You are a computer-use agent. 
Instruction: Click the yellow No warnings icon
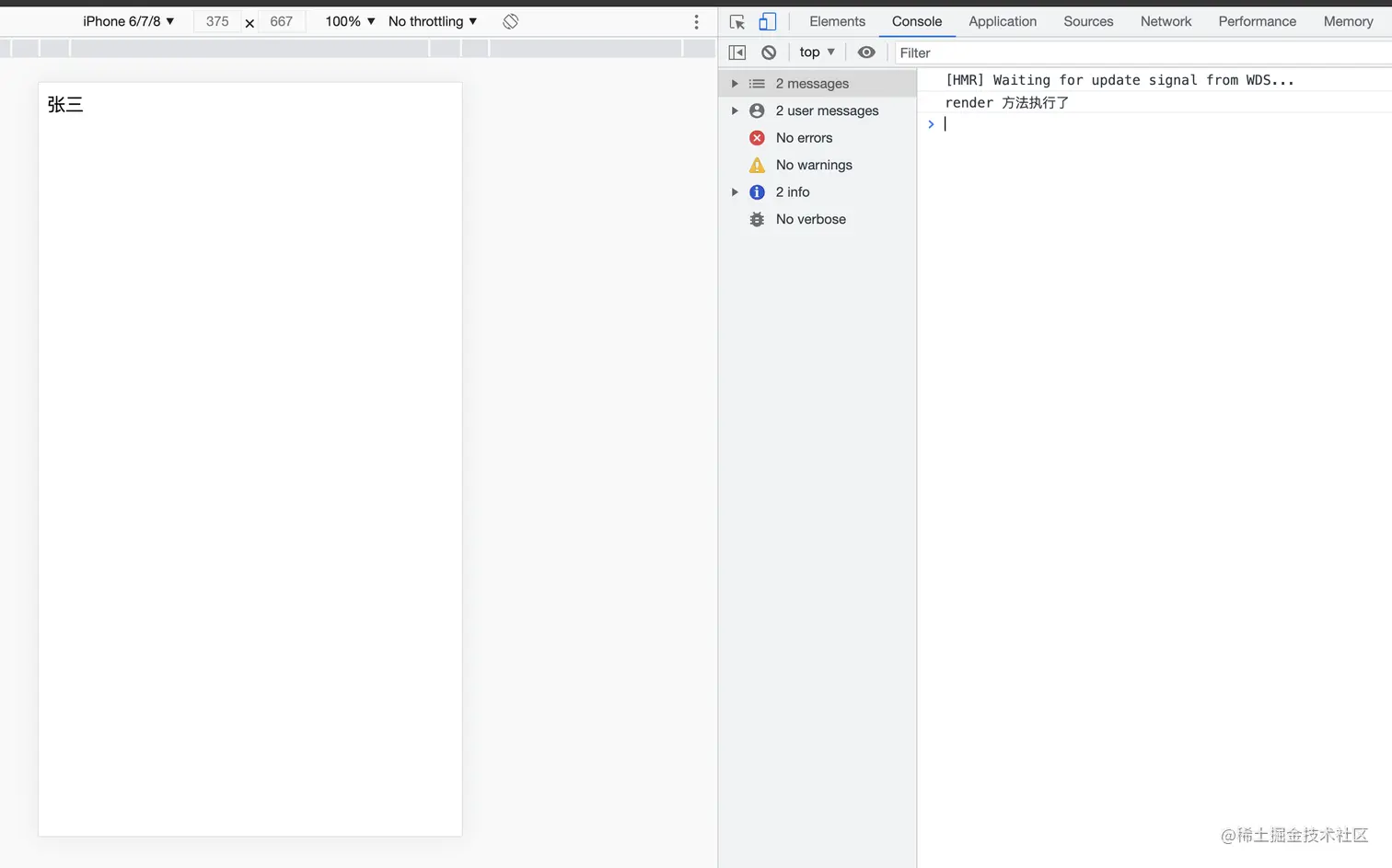(757, 165)
